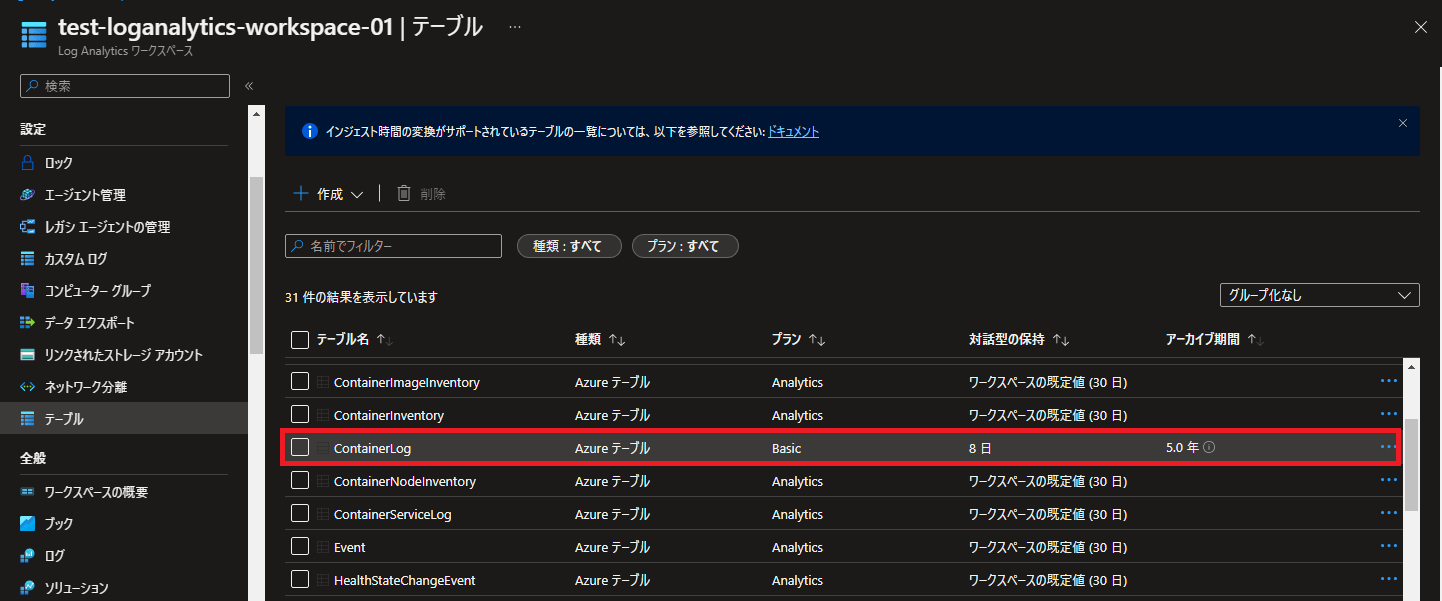Click the カスタム ログ icon
Image resolution: width=1442 pixels, height=601 pixels.
[x=28, y=259]
